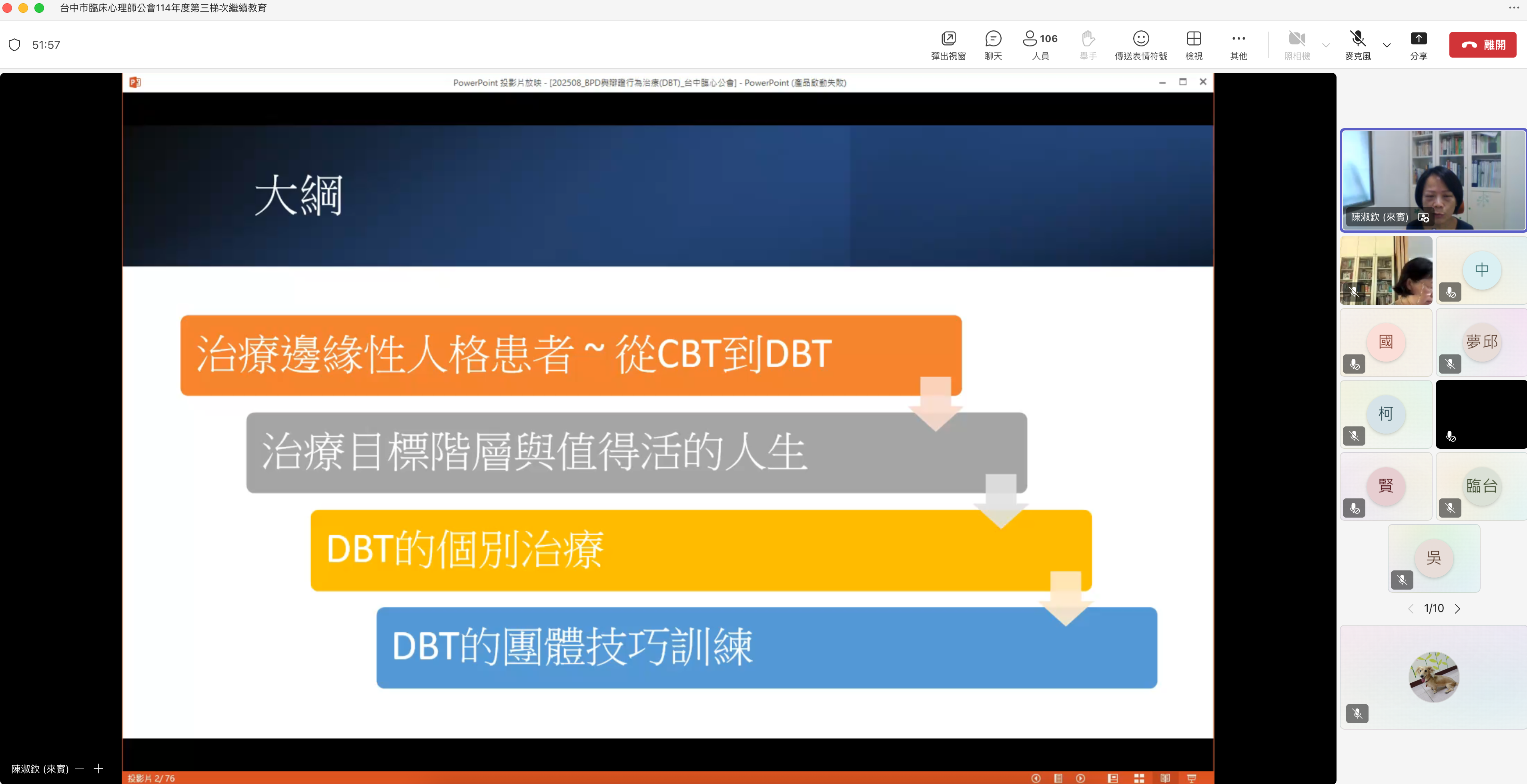
Task: Click the shield security icon near timer
Action: point(15,45)
